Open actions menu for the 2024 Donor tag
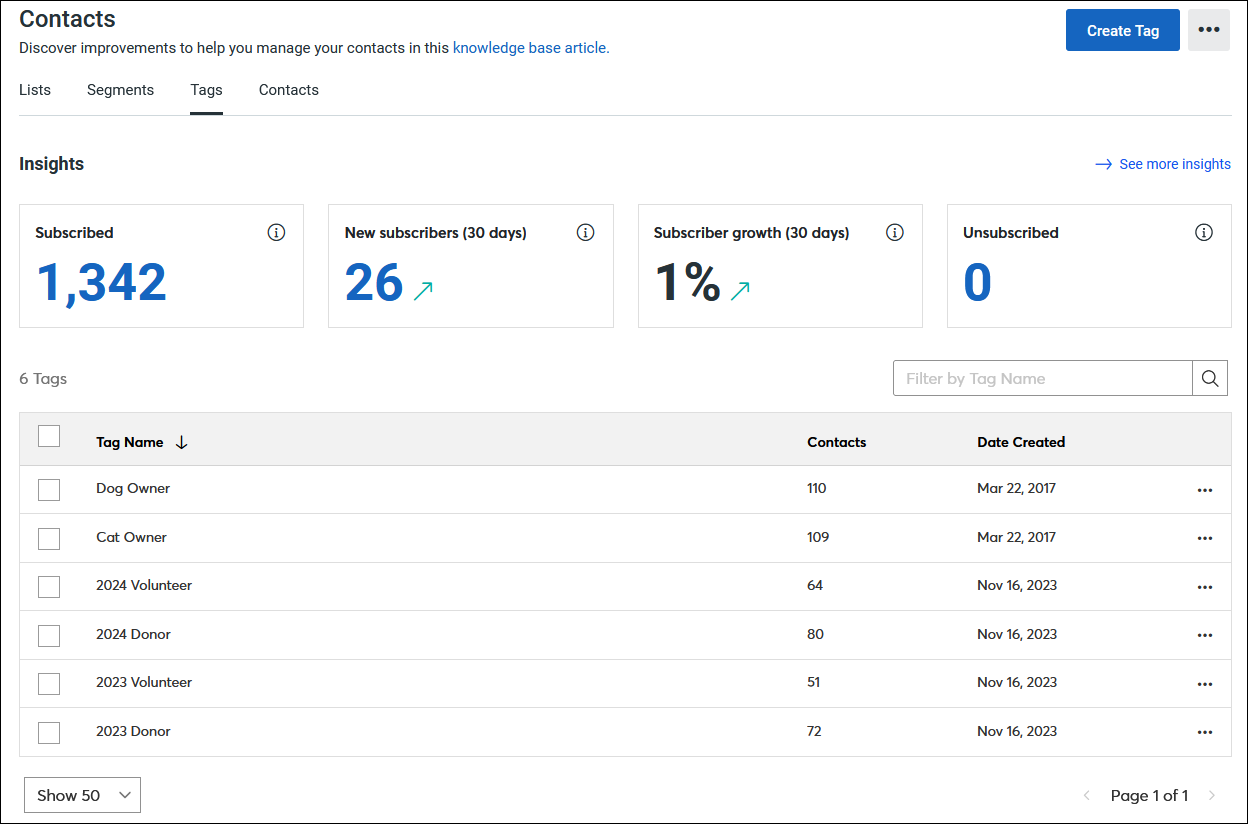1248x824 pixels. [x=1204, y=635]
